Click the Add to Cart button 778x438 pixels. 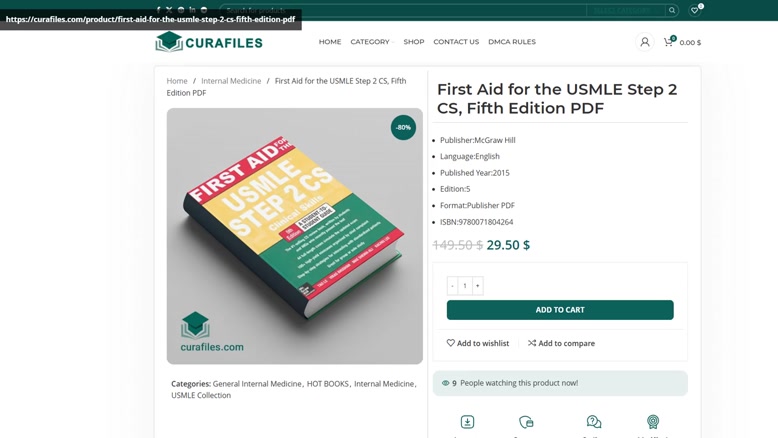560,310
